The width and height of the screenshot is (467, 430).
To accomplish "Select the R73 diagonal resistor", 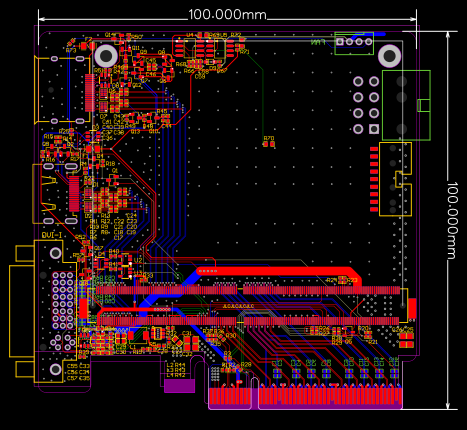I will (x=71, y=43).
